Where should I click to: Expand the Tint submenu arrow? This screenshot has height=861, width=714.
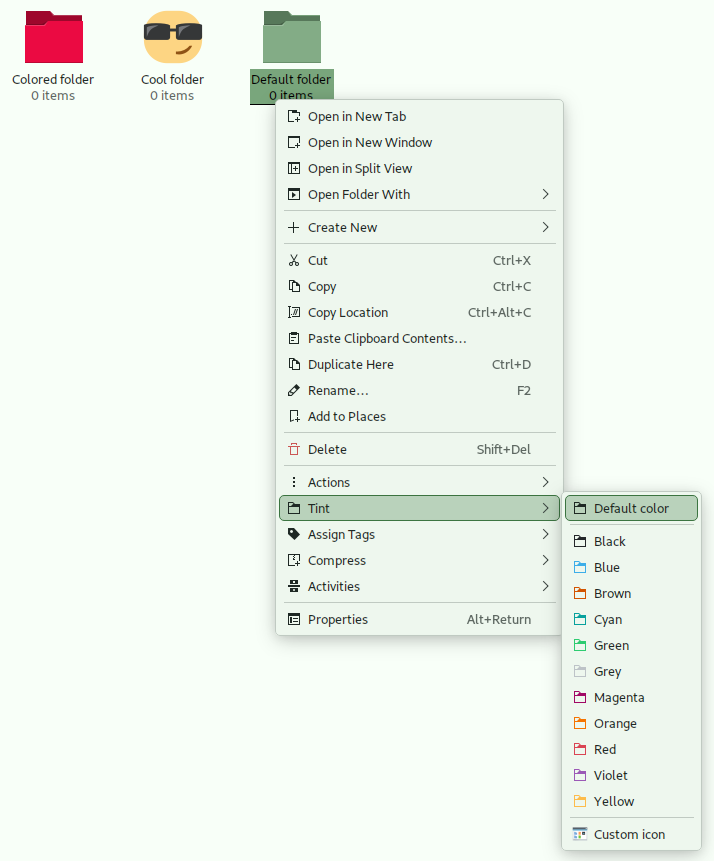[x=545, y=508]
